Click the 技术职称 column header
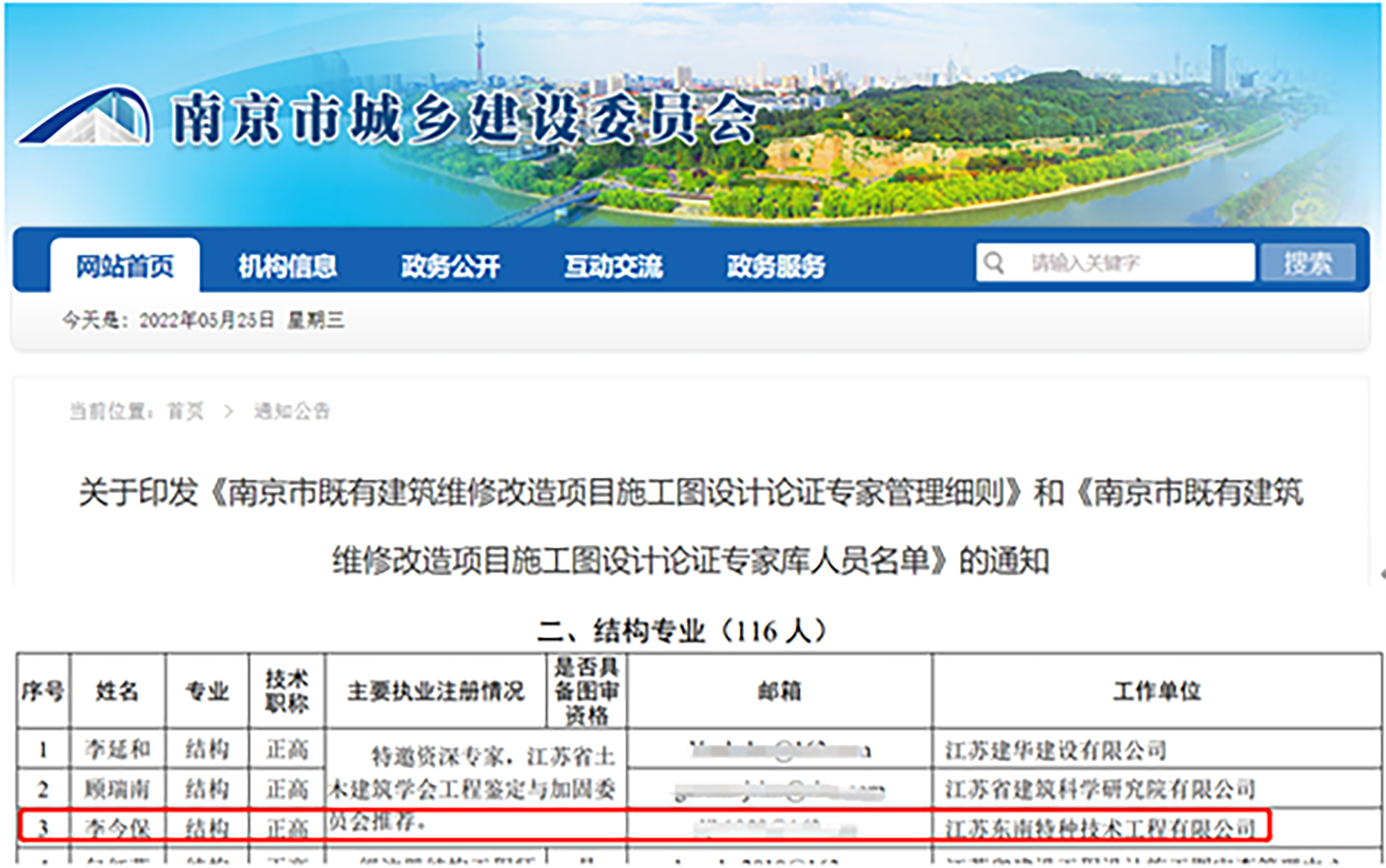1386x868 pixels. pos(287,691)
